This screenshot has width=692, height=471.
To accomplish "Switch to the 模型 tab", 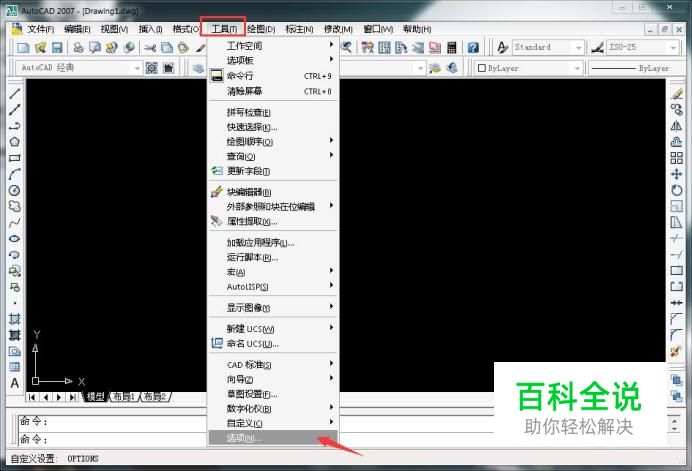I will 95,397.
